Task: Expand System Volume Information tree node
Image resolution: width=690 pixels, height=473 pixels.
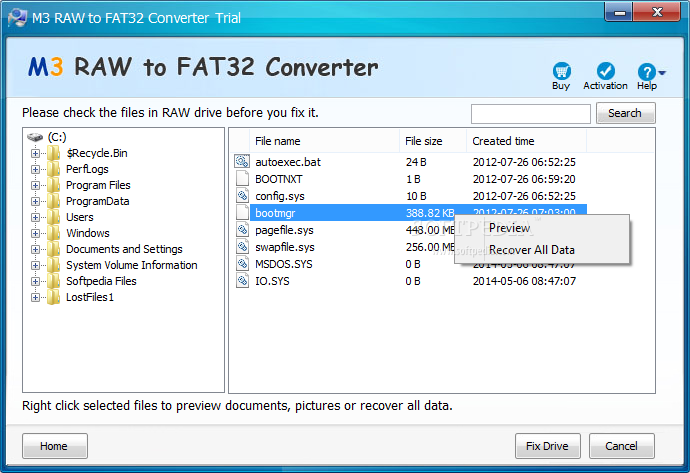Action: coord(35,265)
